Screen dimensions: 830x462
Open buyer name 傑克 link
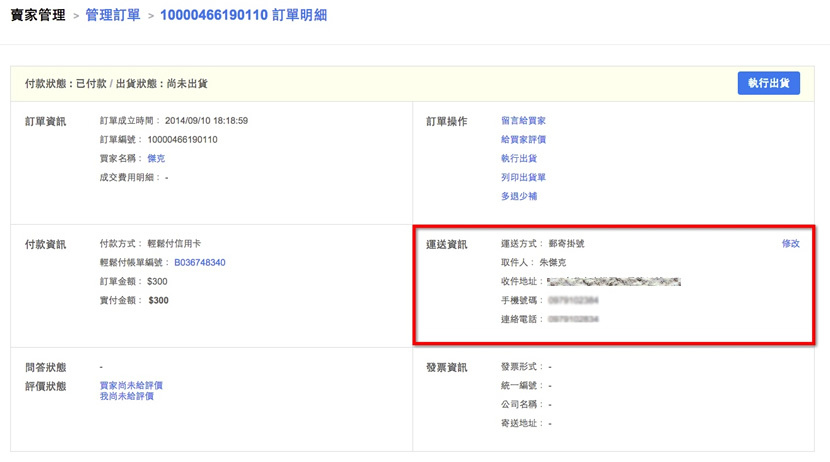[x=156, y=159]
